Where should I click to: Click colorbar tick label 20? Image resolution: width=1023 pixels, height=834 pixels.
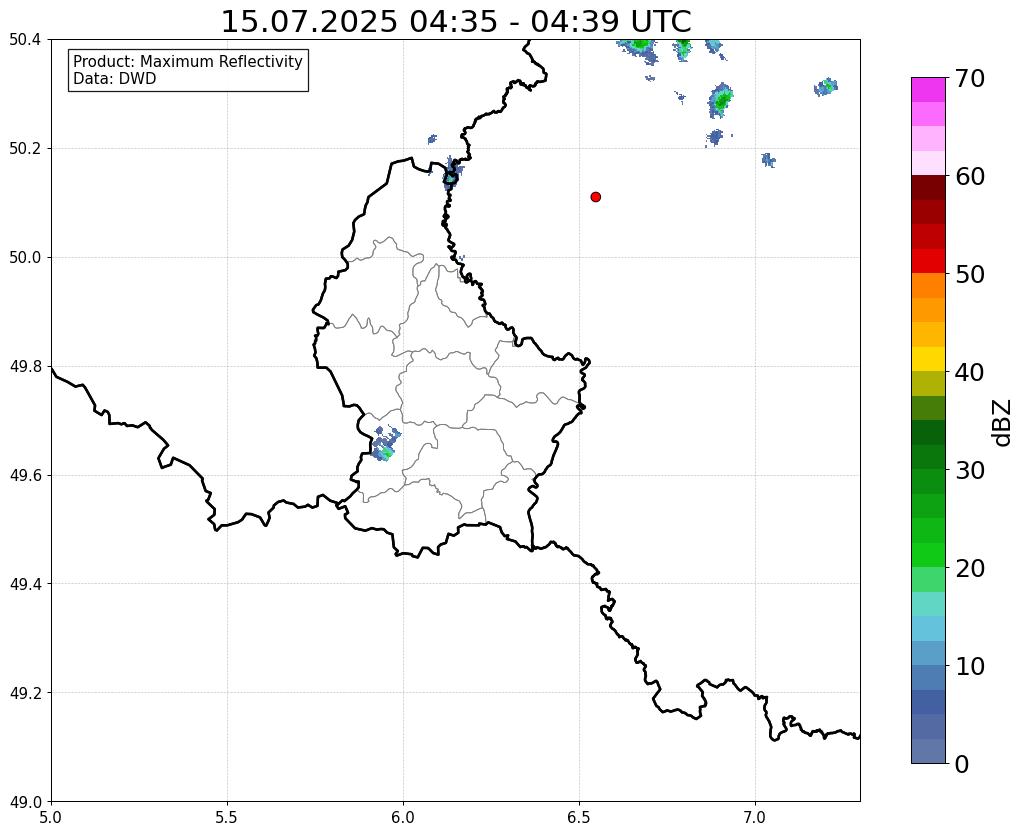[970, 568]
